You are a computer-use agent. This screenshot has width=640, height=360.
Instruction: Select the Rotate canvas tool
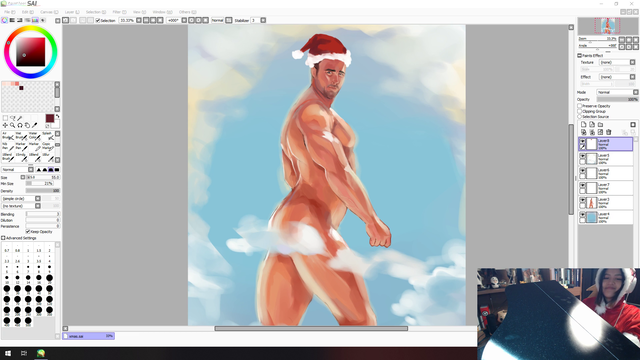tap(20, 125)
